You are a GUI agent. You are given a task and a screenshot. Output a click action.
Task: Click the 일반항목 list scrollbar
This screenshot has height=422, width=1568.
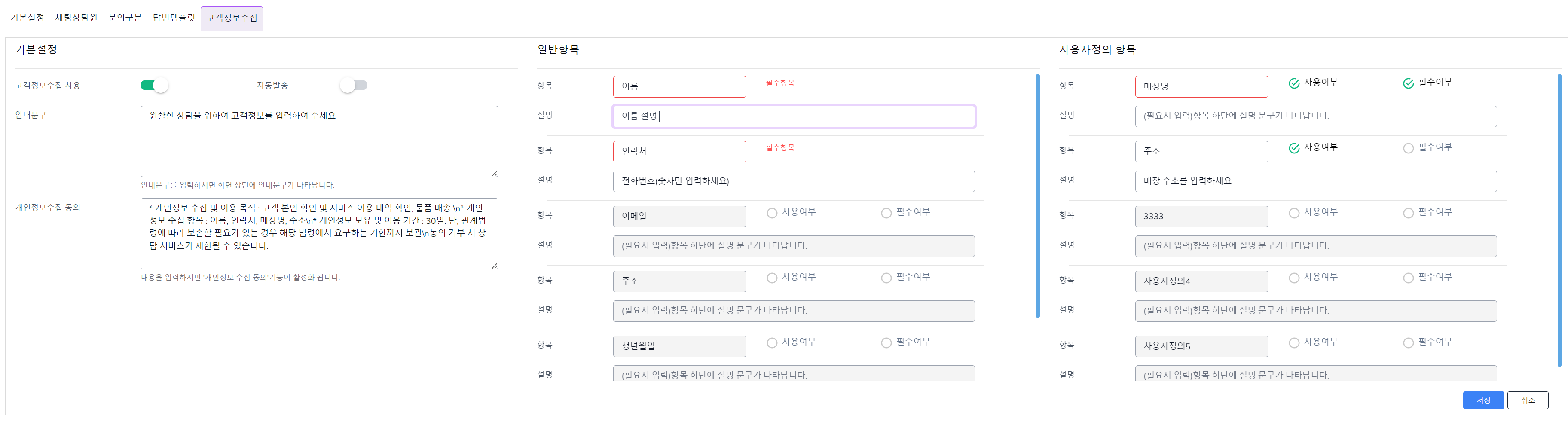tap(1038, 196)
